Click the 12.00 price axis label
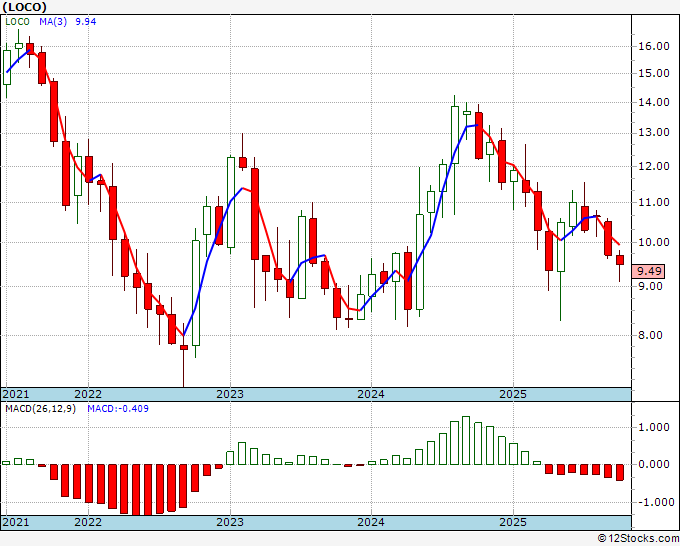Screen dimensions: 680x546 (x=654, y=167)
